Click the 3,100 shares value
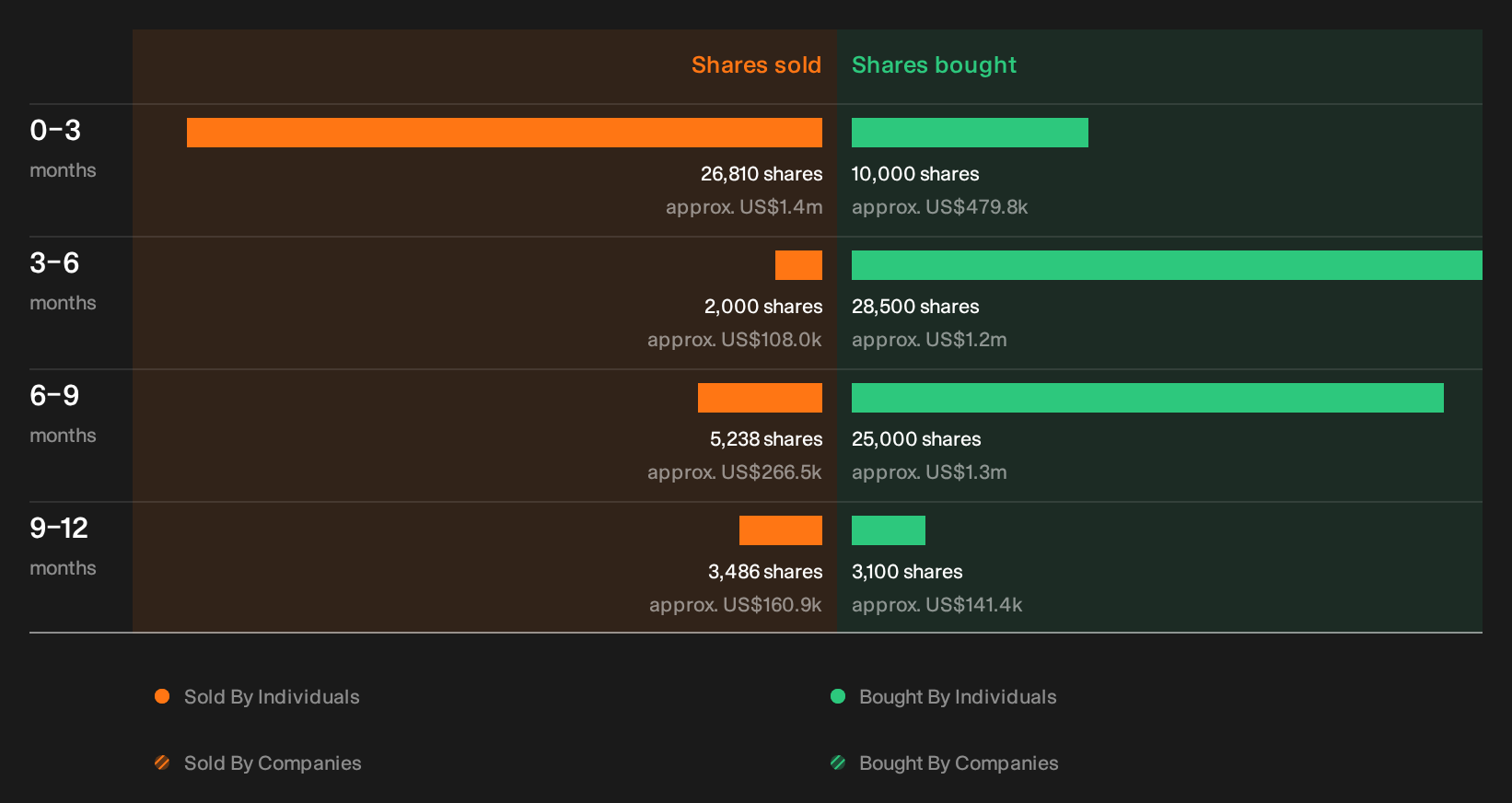The width and height of the screenshot is (1512, 803). [907, 572]
